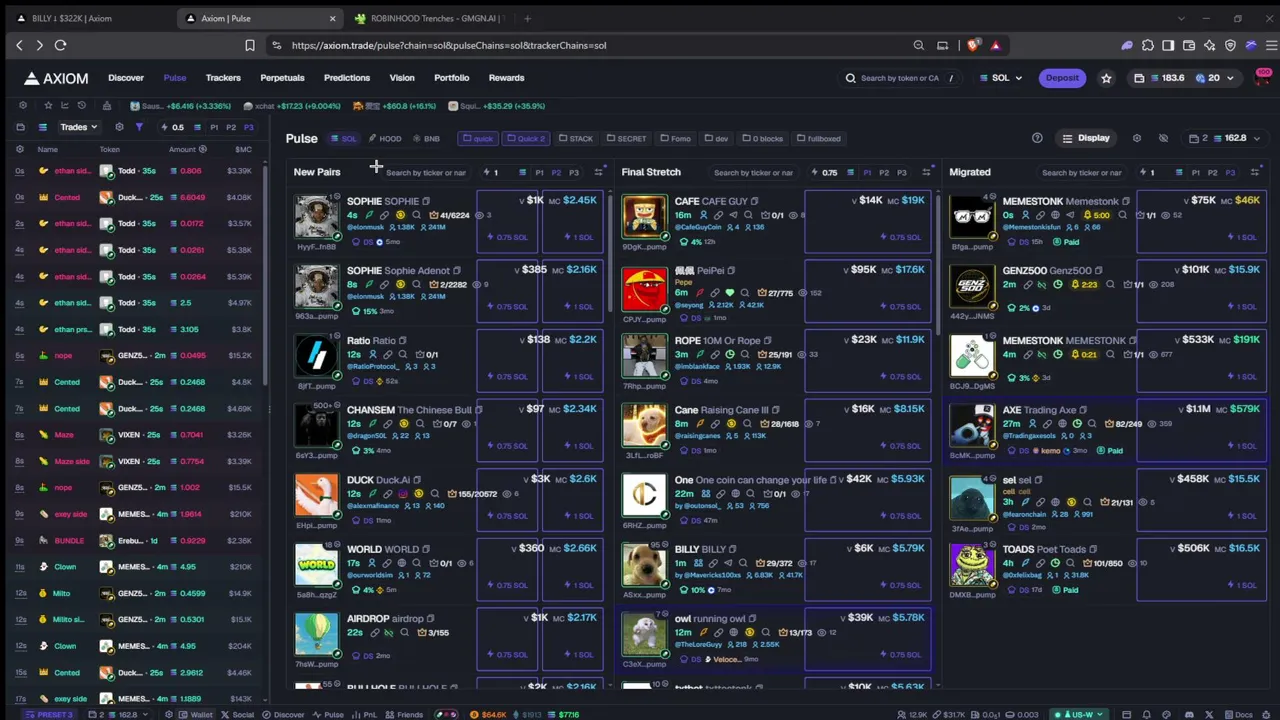Open Pulse settings hexagon icon beside Display

1136,138
